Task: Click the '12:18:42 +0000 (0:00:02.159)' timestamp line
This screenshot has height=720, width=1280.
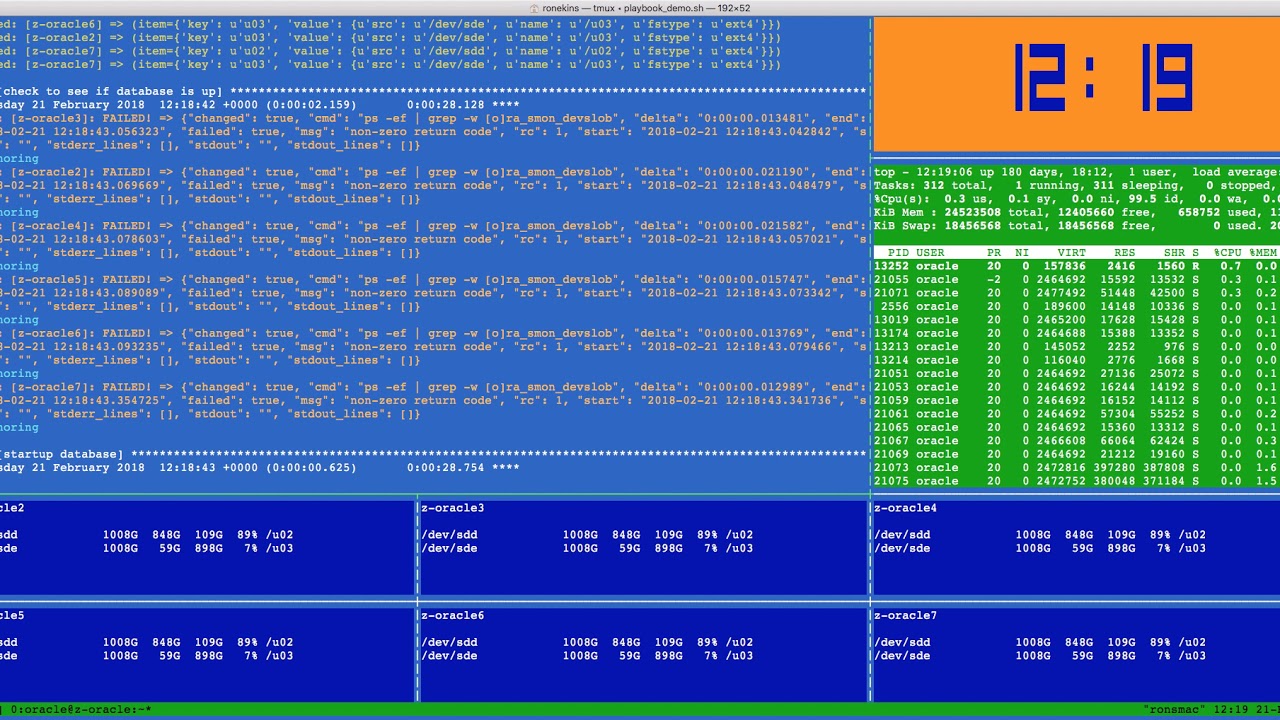Action: point(260,105)
